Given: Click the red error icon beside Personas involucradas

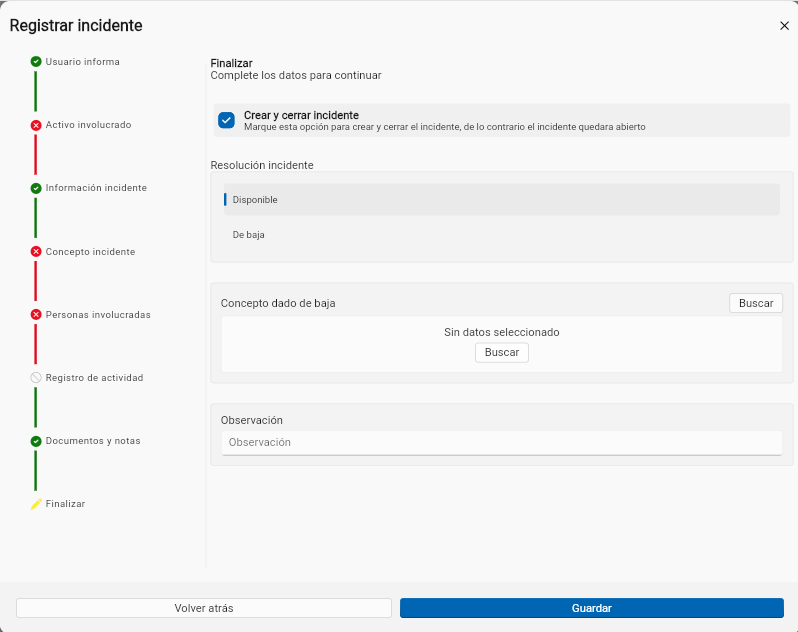Looking at the screenshot, I should coord(36,314).
